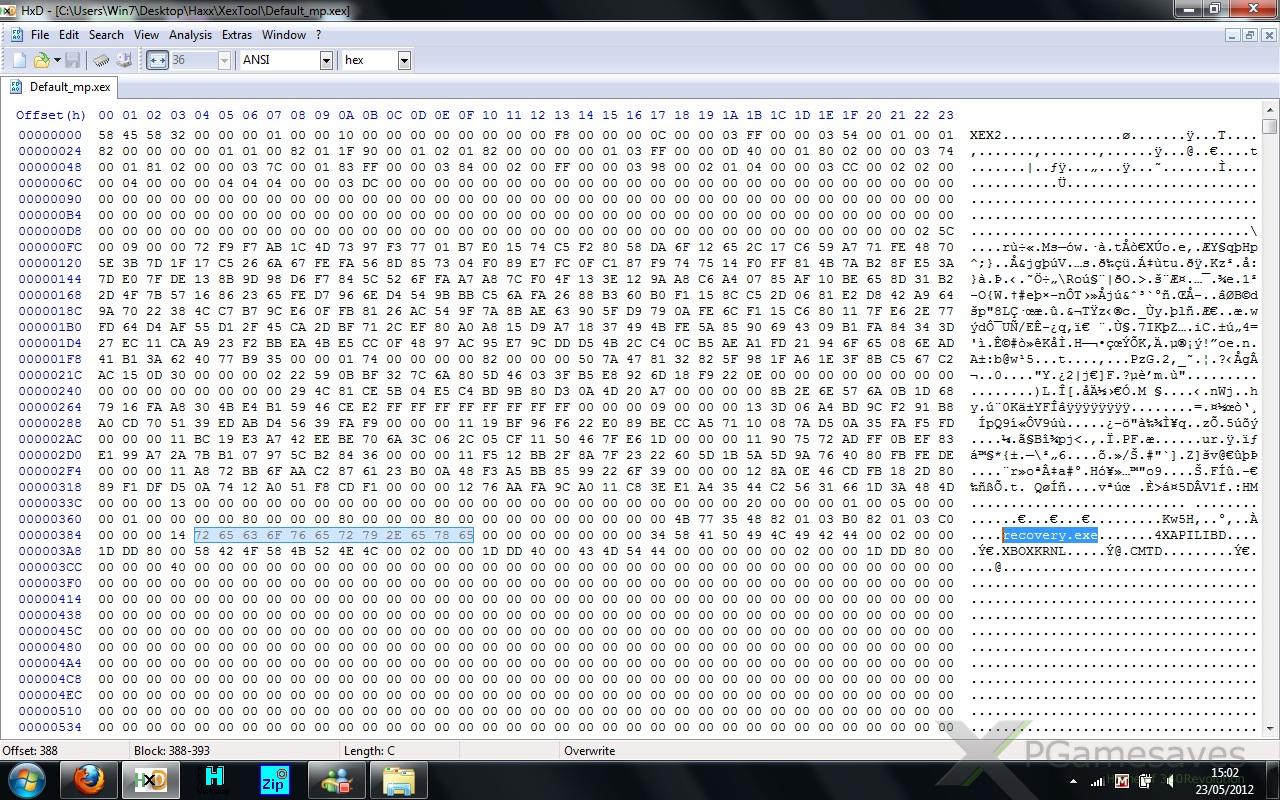This screenshot has width=1280, height=800.
Task: Open the Extras menu
Action: [237, 35]
